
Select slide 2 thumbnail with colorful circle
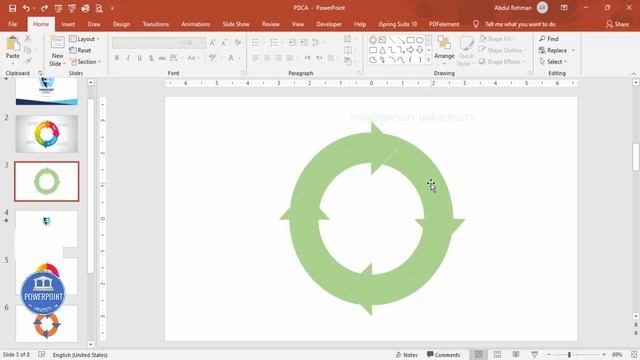[47, 134]
